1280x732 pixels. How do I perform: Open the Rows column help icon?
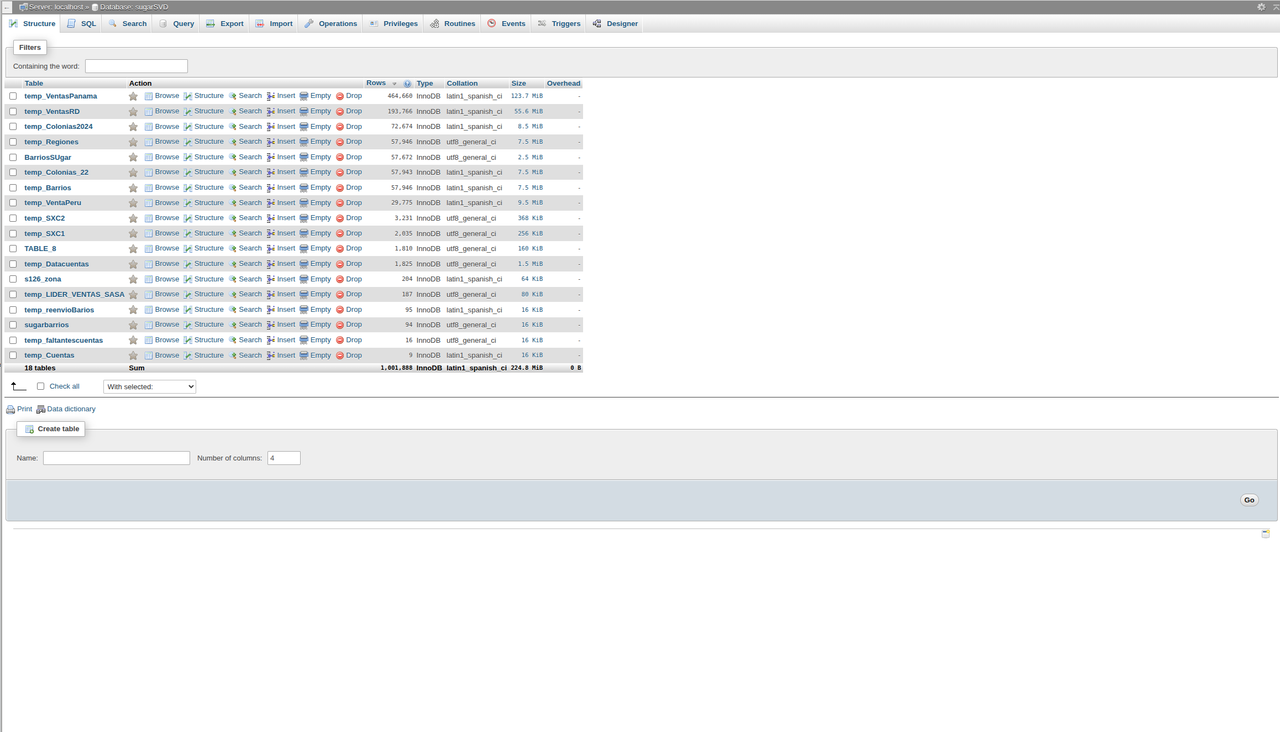coord(406,83)
